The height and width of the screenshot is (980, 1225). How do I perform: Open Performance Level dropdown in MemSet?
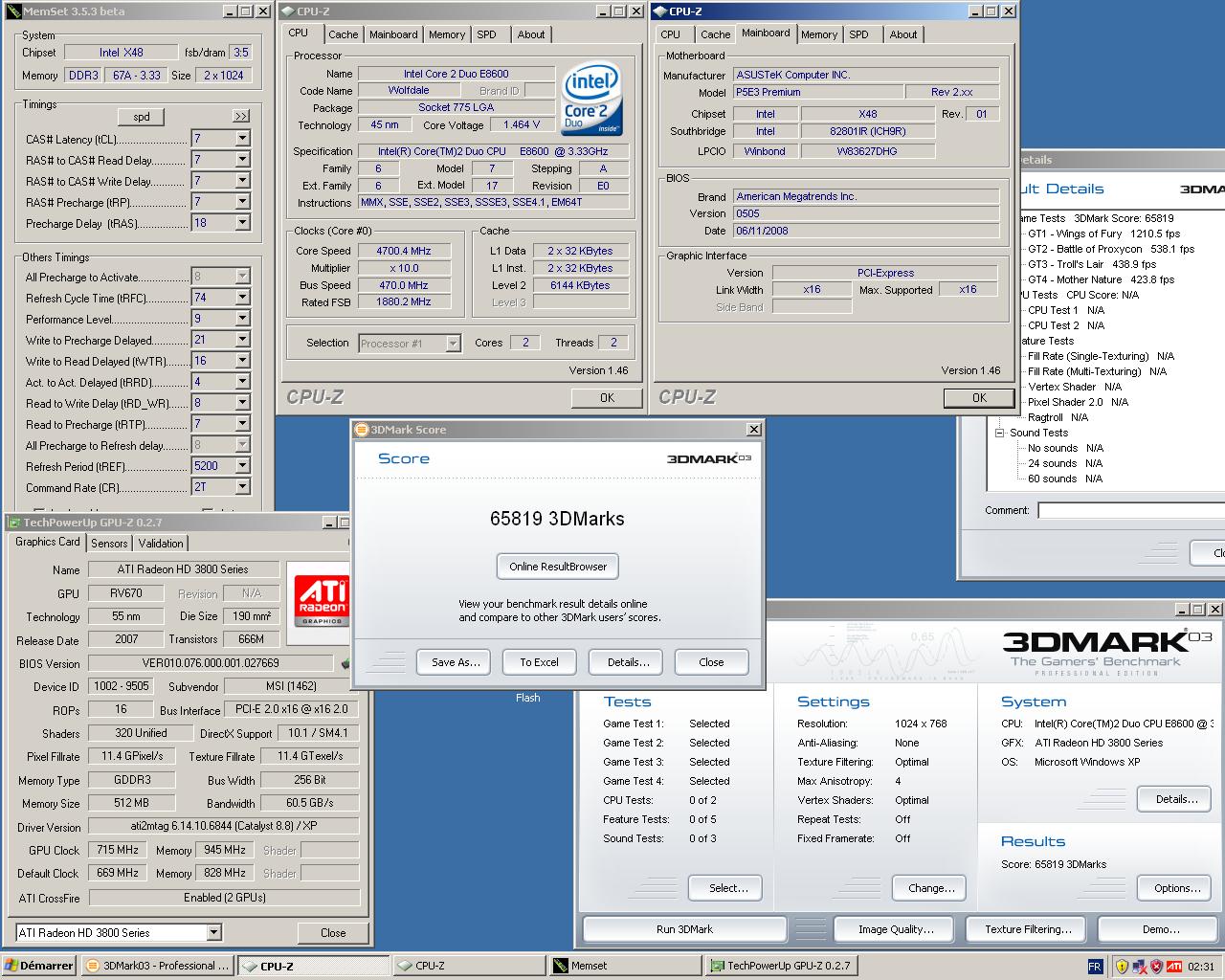pyautogui.click(x=242, y=319)
